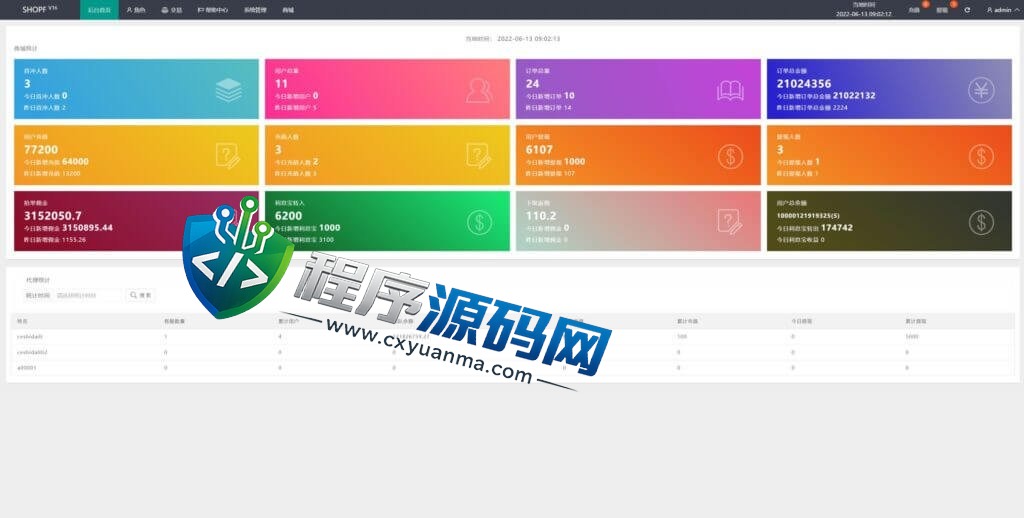Open the second notification item with orange badge
This screenshot has height=518, width=1024.
pos(944,9)
